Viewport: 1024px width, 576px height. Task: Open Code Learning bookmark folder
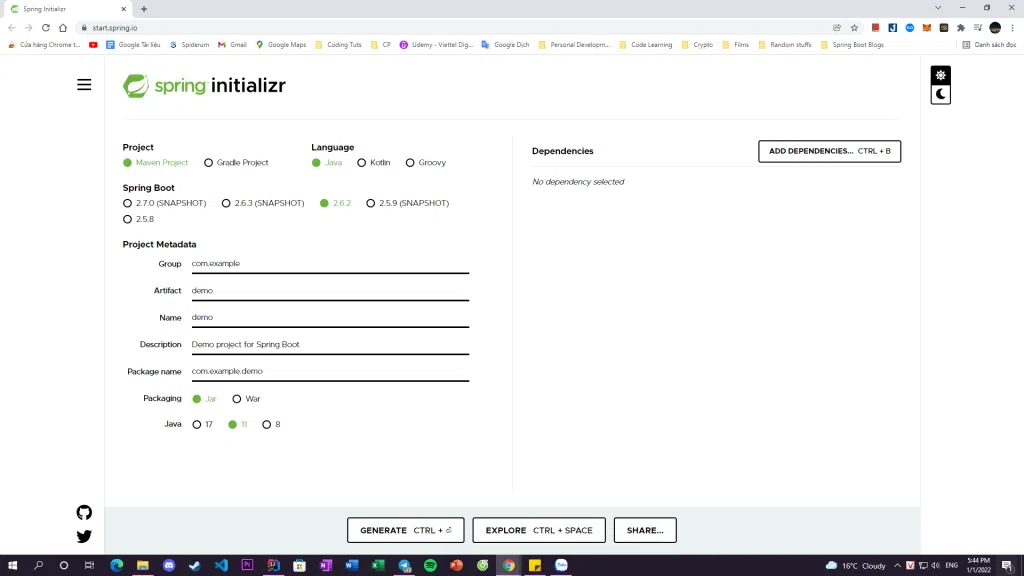[x=645, y=45]
